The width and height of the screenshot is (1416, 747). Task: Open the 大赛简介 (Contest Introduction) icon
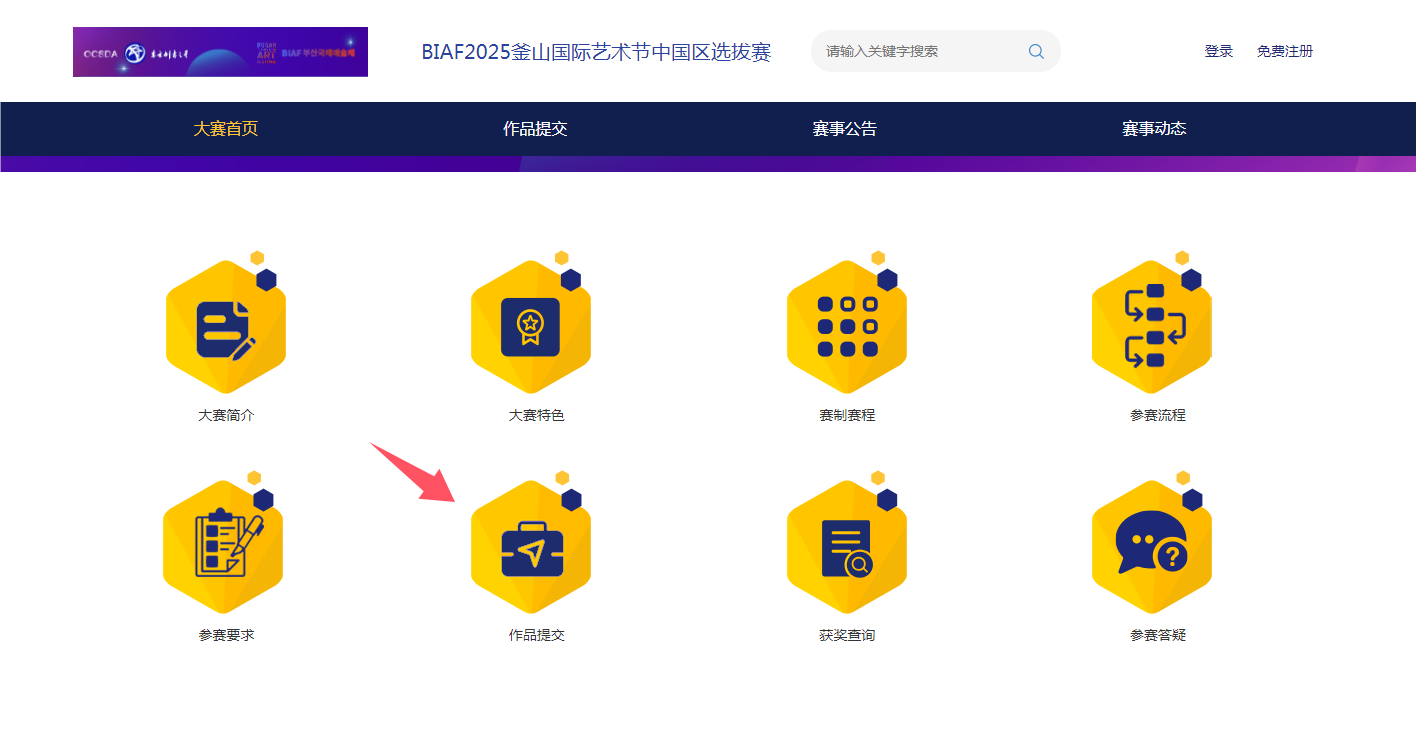click(225, 325)
